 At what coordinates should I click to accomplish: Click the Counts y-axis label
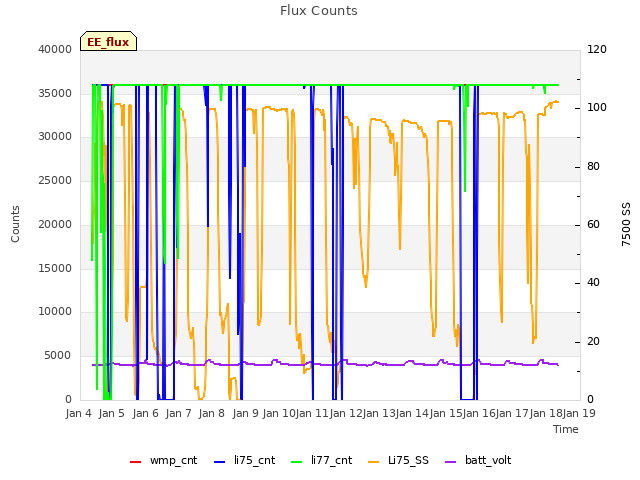15,224
